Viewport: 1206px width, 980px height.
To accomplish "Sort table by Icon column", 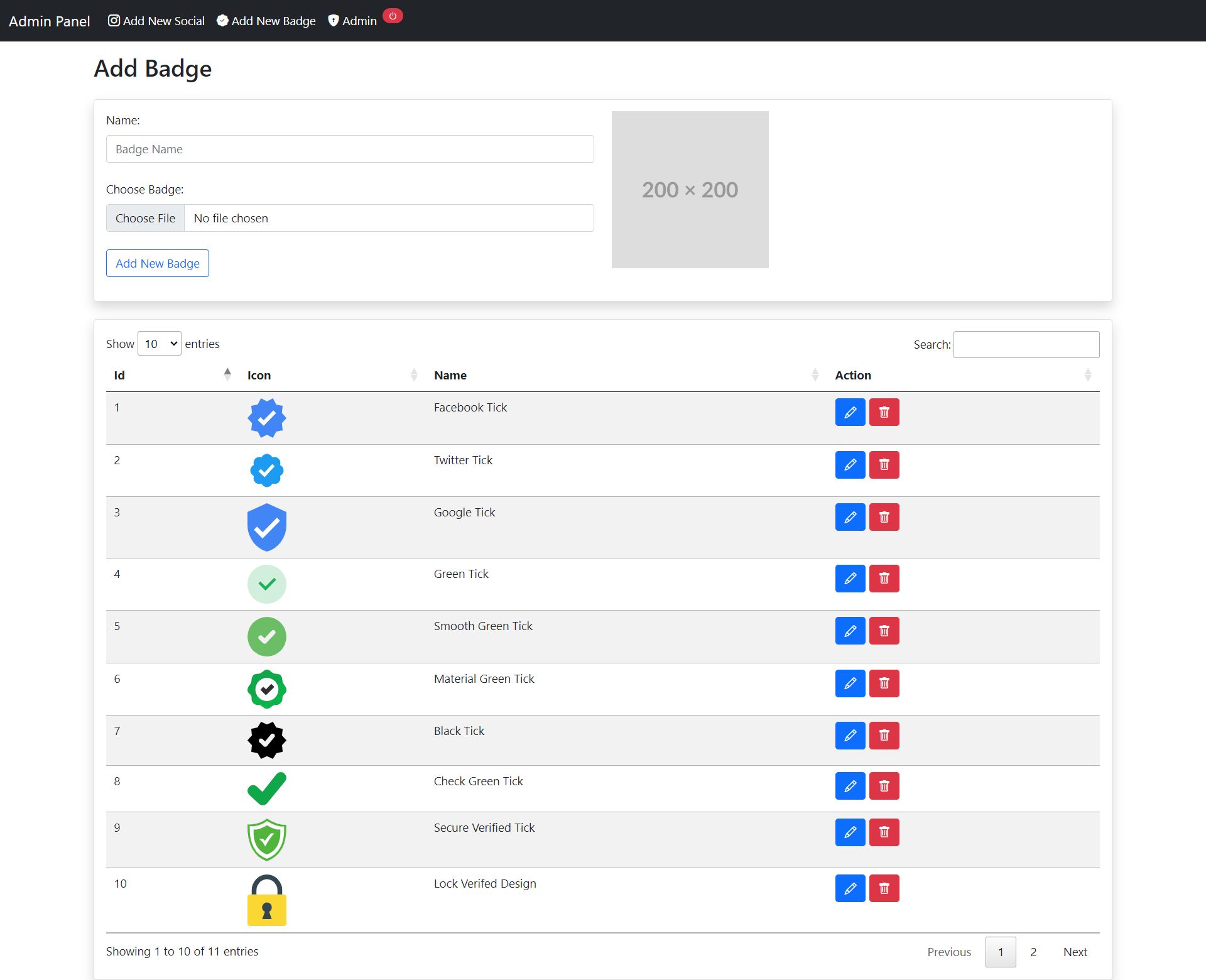I will point(331,375).
